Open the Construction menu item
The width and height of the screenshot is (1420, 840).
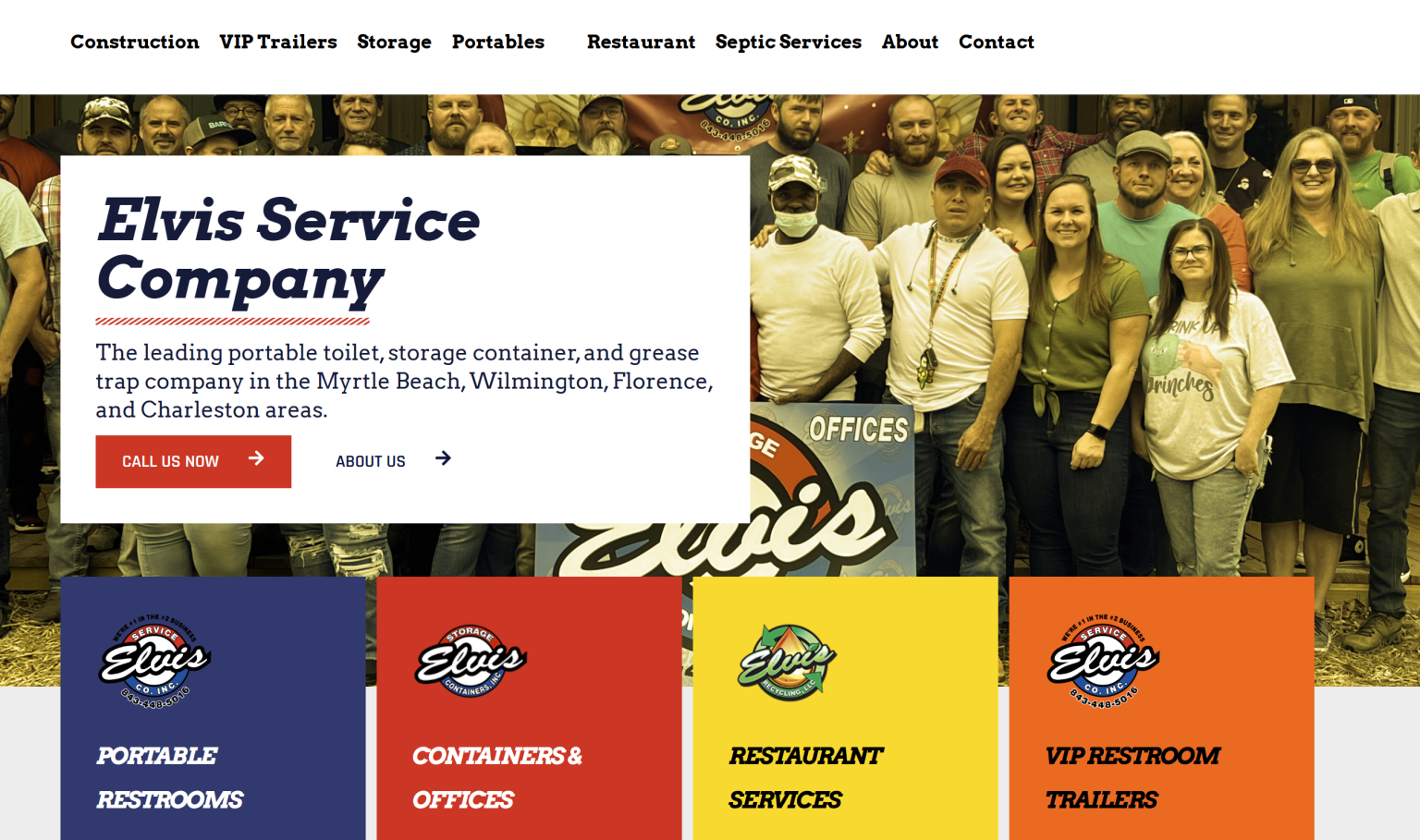pyautogui.click(x=135, y=42)
